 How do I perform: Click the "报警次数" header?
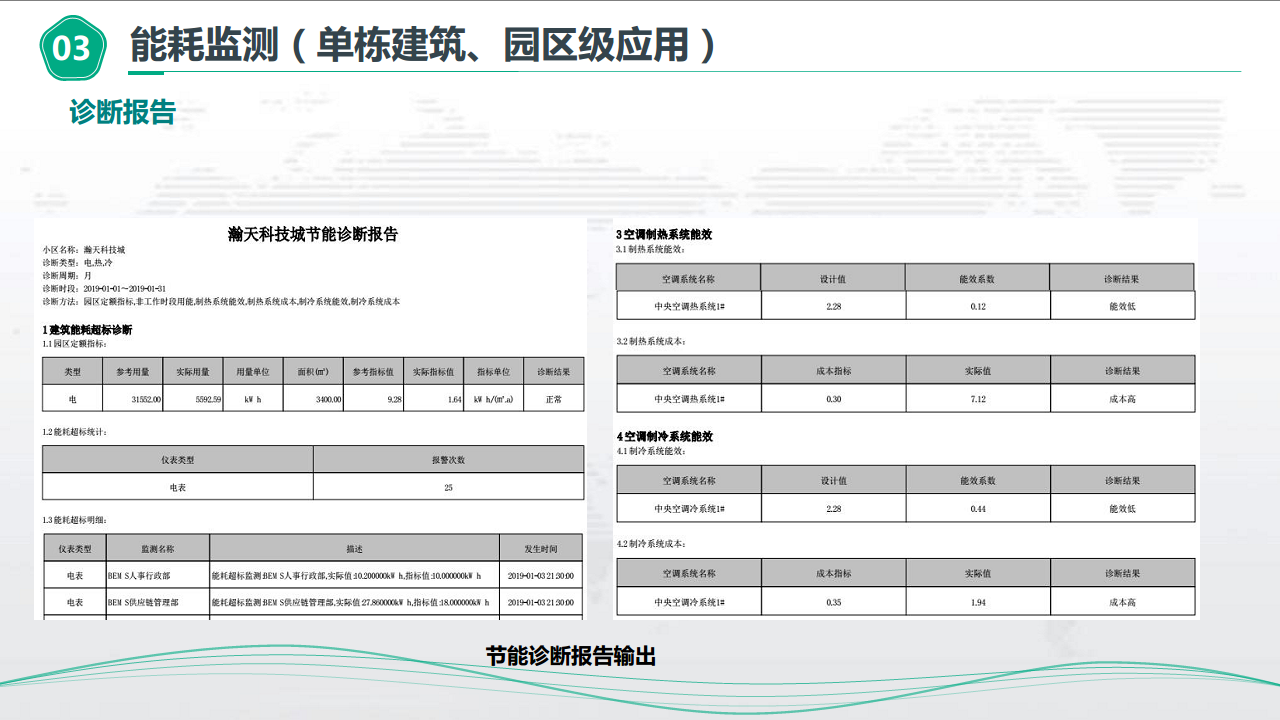coord(448,460)
